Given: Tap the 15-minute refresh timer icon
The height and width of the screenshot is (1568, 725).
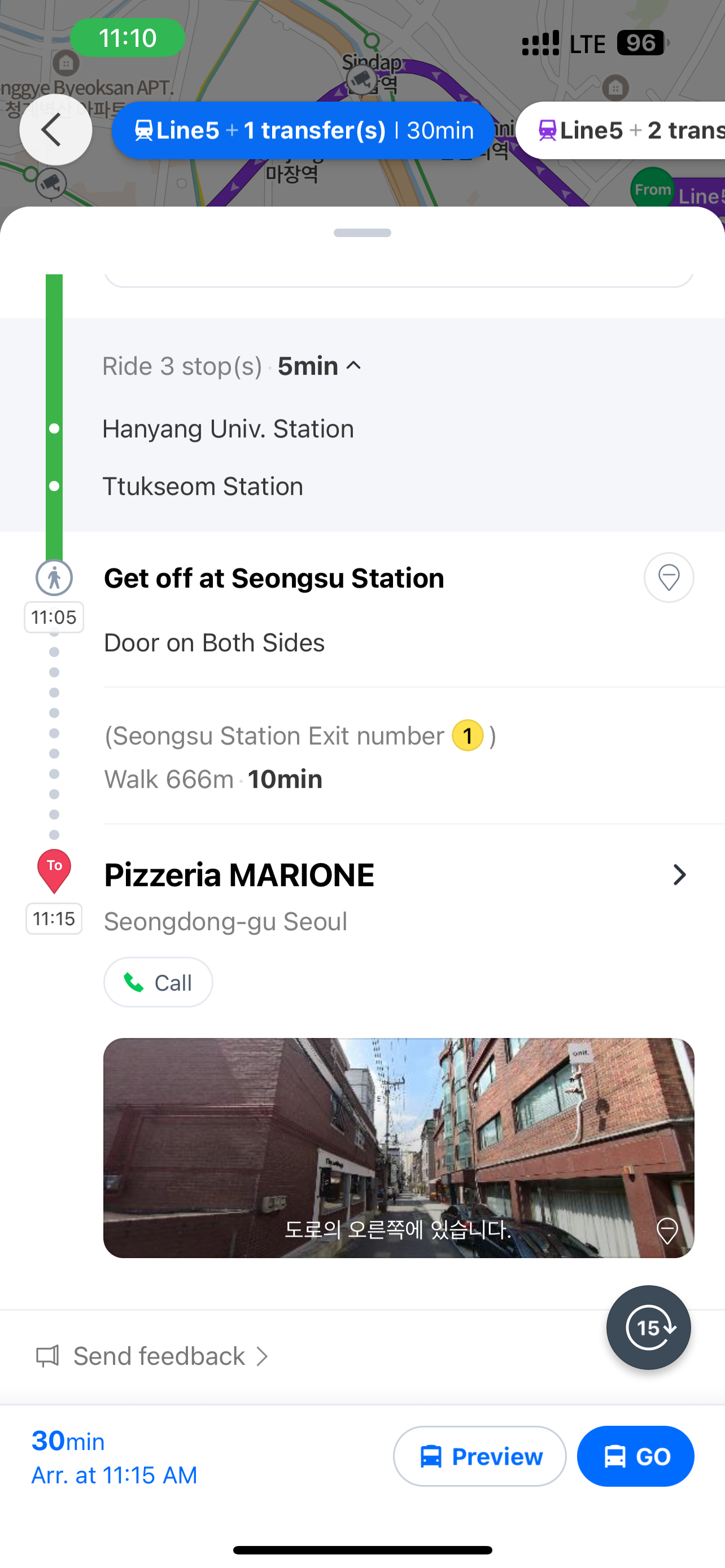Looking at the screenshot, I should (x=648, y=1327).
